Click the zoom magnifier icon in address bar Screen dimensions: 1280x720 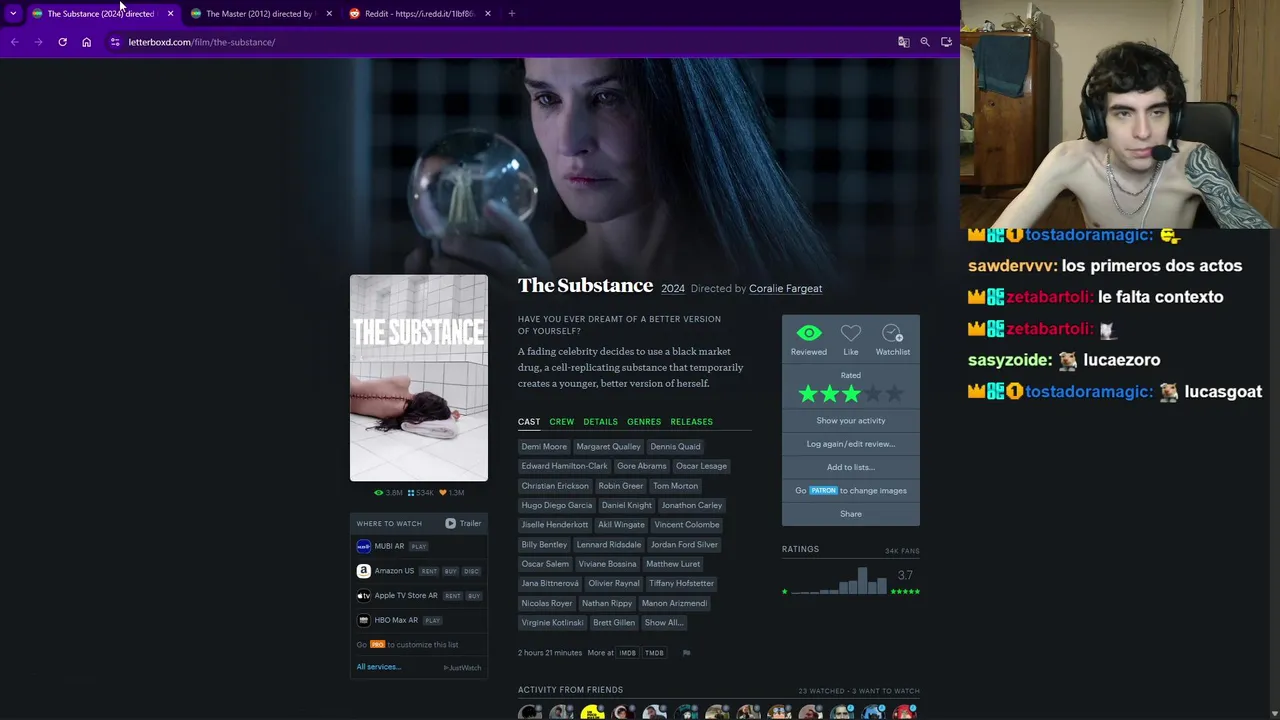click(925, 42)
